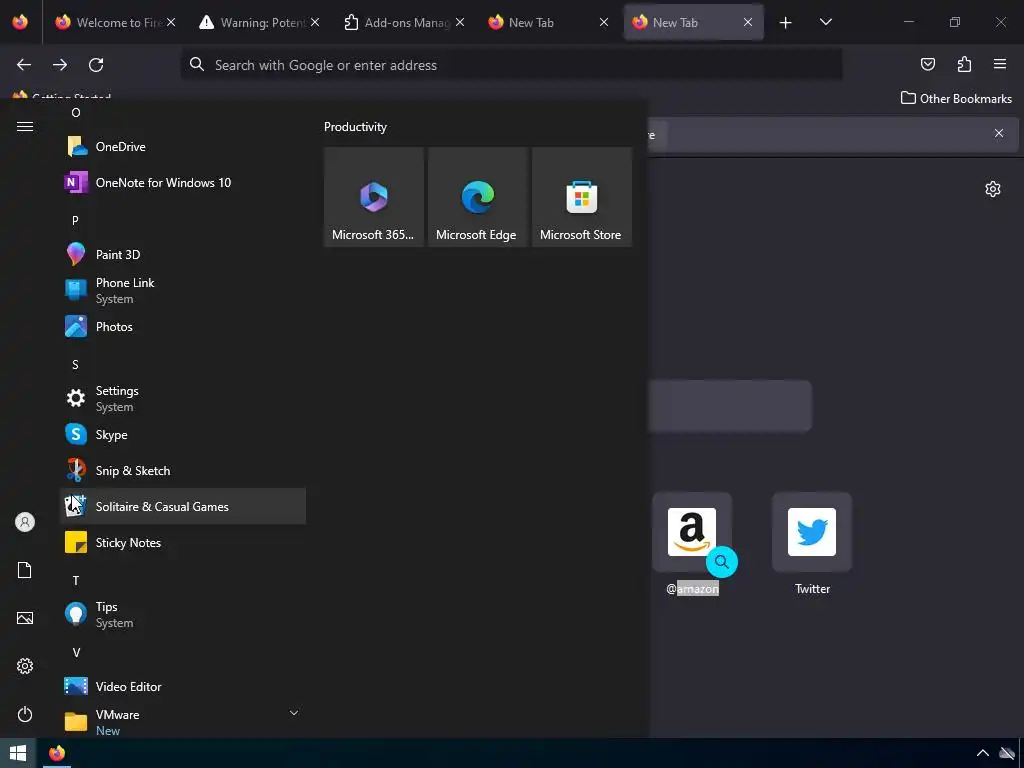Viewport: 1024px width, 768px height.
Task: Close the active New Tab
Action: point(748,22)
